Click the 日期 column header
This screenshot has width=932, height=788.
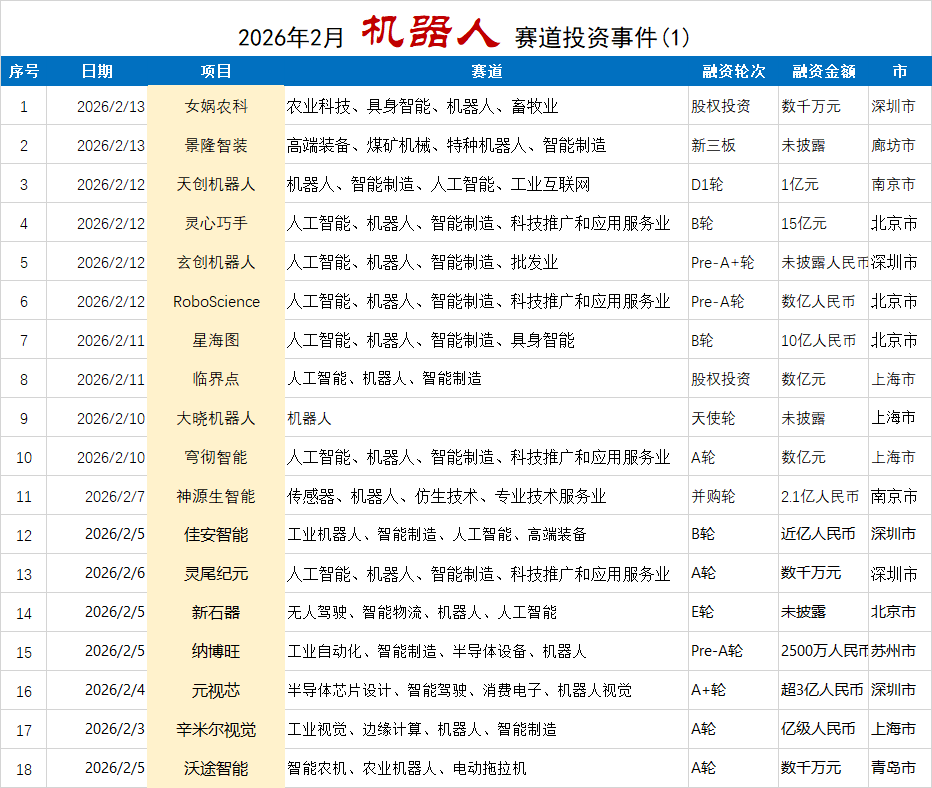97,71
